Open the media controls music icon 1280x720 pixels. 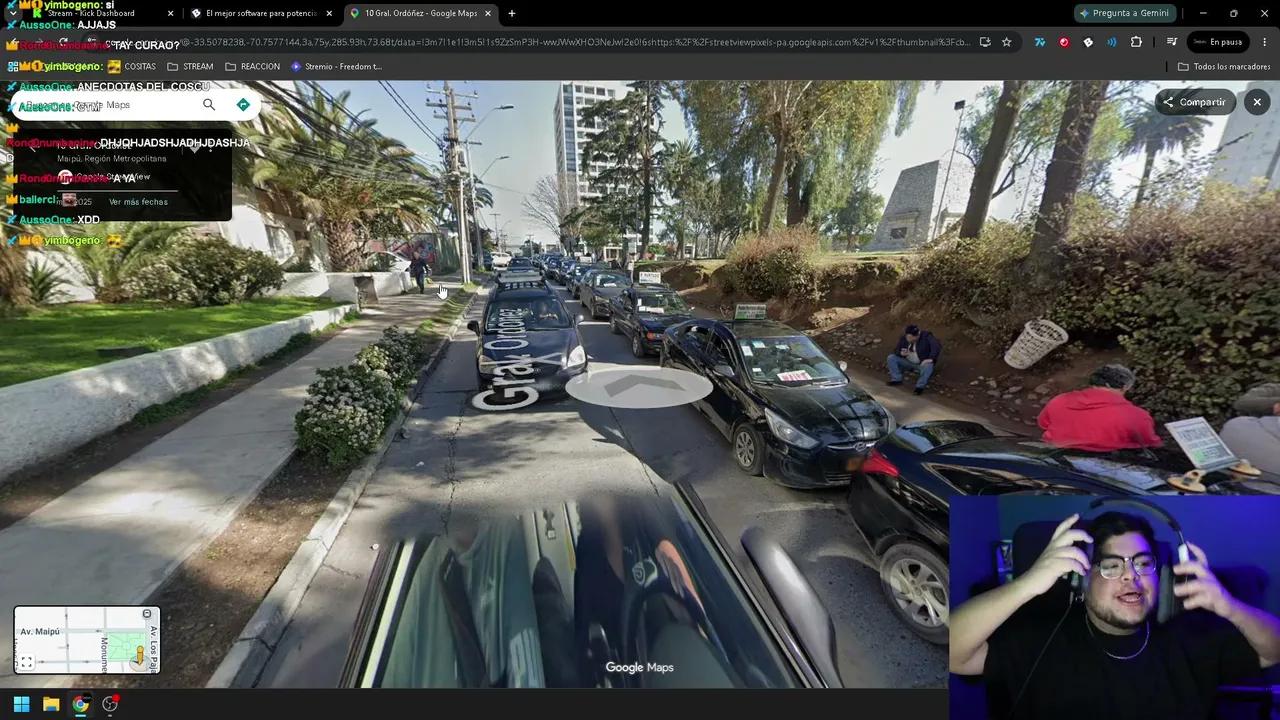(1171, 42)
